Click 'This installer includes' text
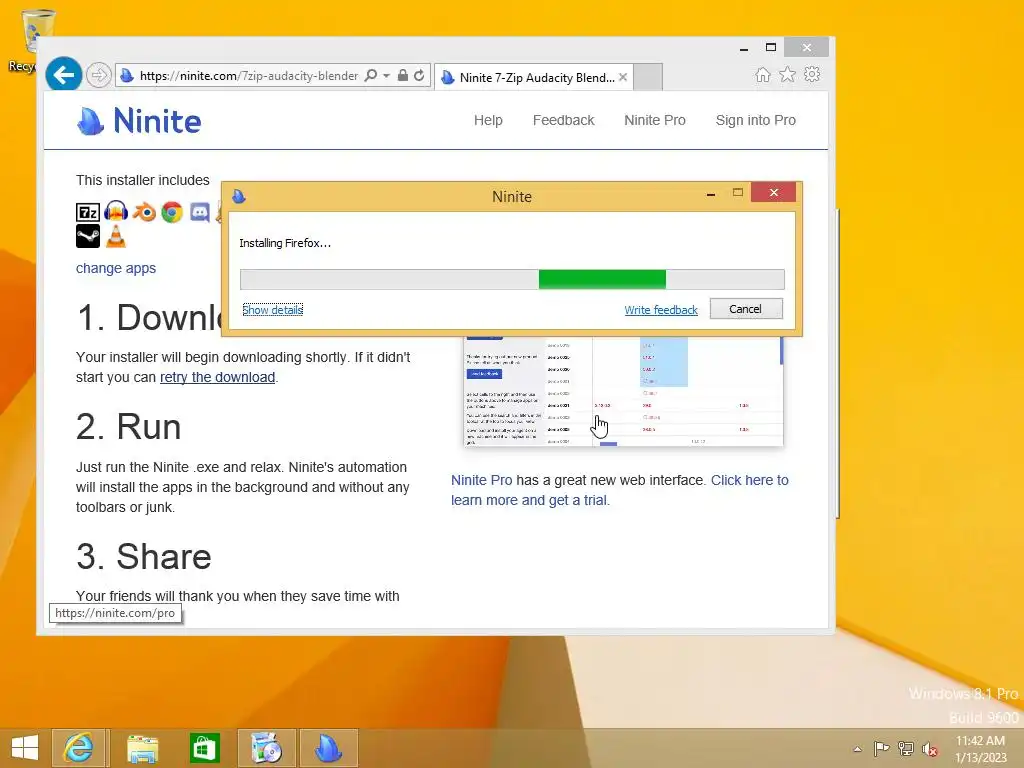The image size is (1024, 768). tap(142, 180)
